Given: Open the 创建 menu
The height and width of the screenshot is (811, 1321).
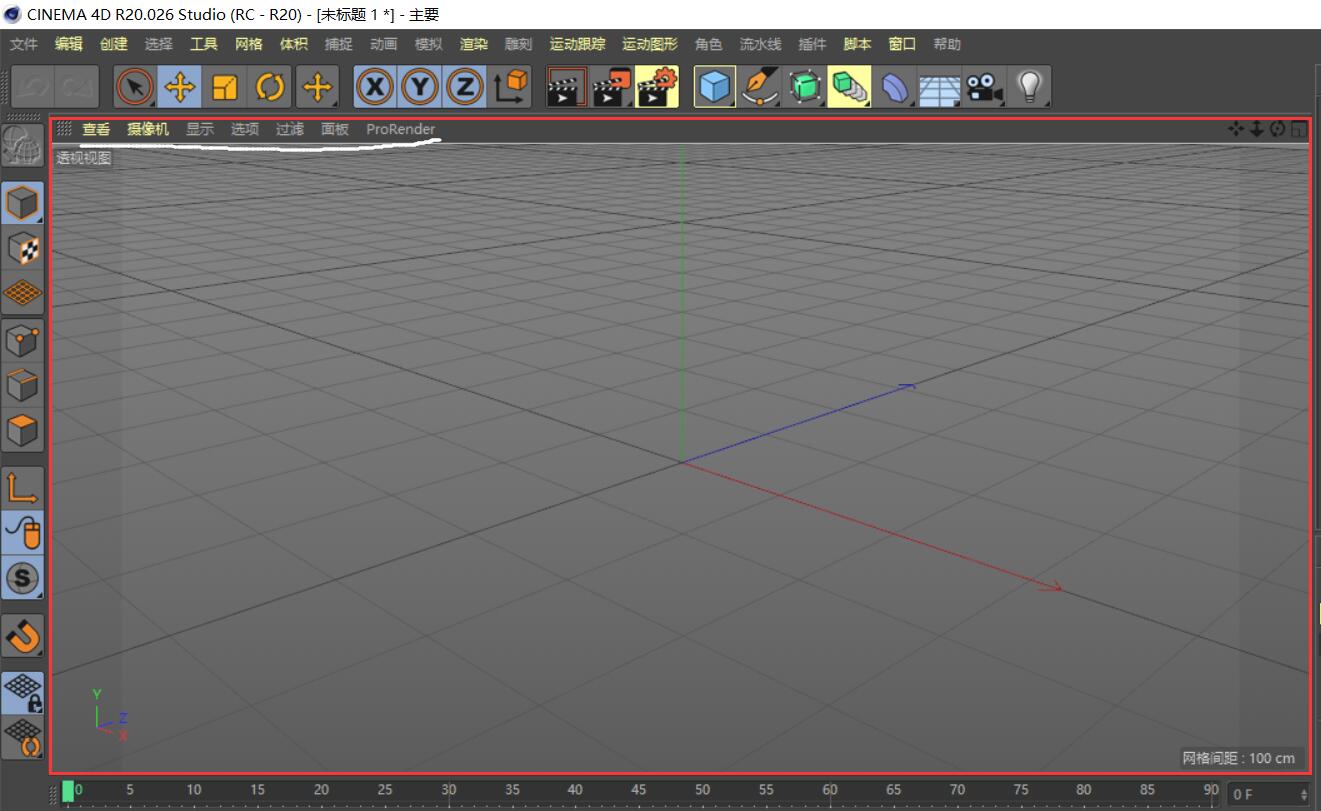Looking at the screenshot, I should pyautogui.click(x=114, y=44).
